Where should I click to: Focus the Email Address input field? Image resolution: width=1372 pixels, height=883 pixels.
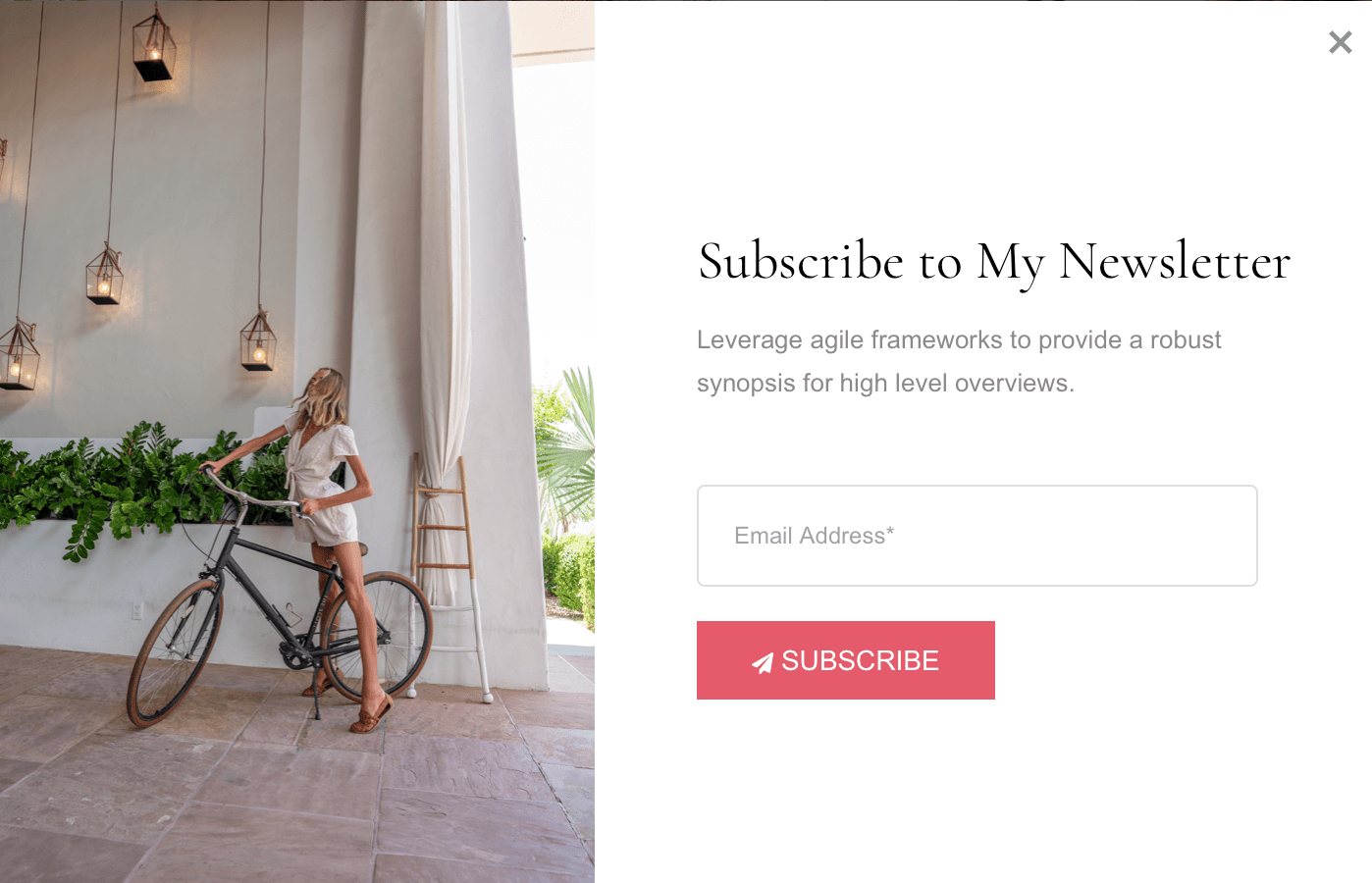pyautogui.click(x=976, y=536)
